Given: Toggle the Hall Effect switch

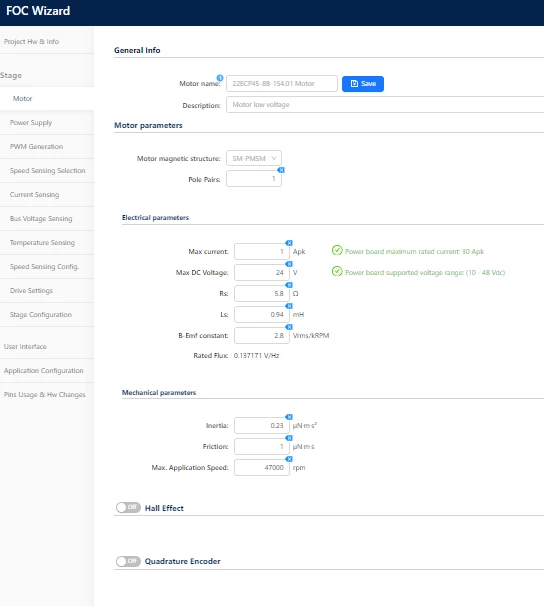Looking at the screenshot, I should coord(128,507).
